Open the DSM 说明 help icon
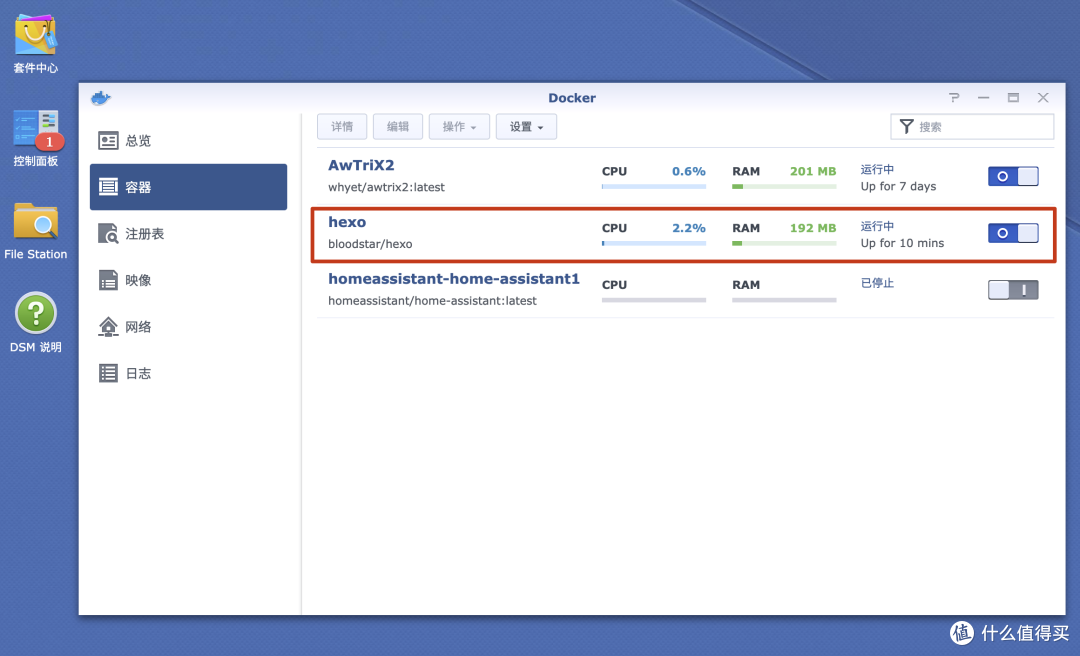1080x656 pixels. click(x=35, y=314)
